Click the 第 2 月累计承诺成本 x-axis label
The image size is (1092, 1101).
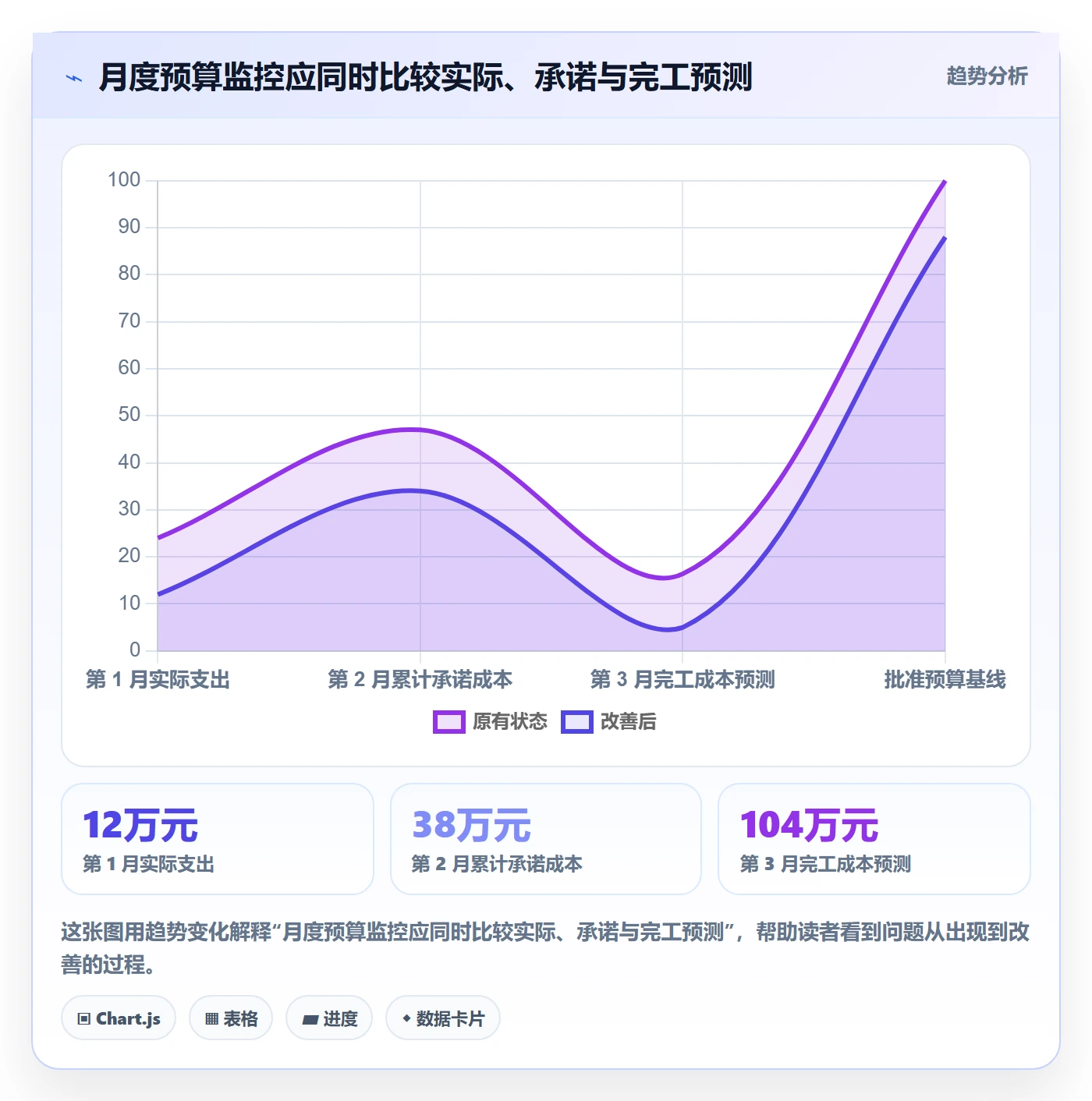tap(420, 679)
